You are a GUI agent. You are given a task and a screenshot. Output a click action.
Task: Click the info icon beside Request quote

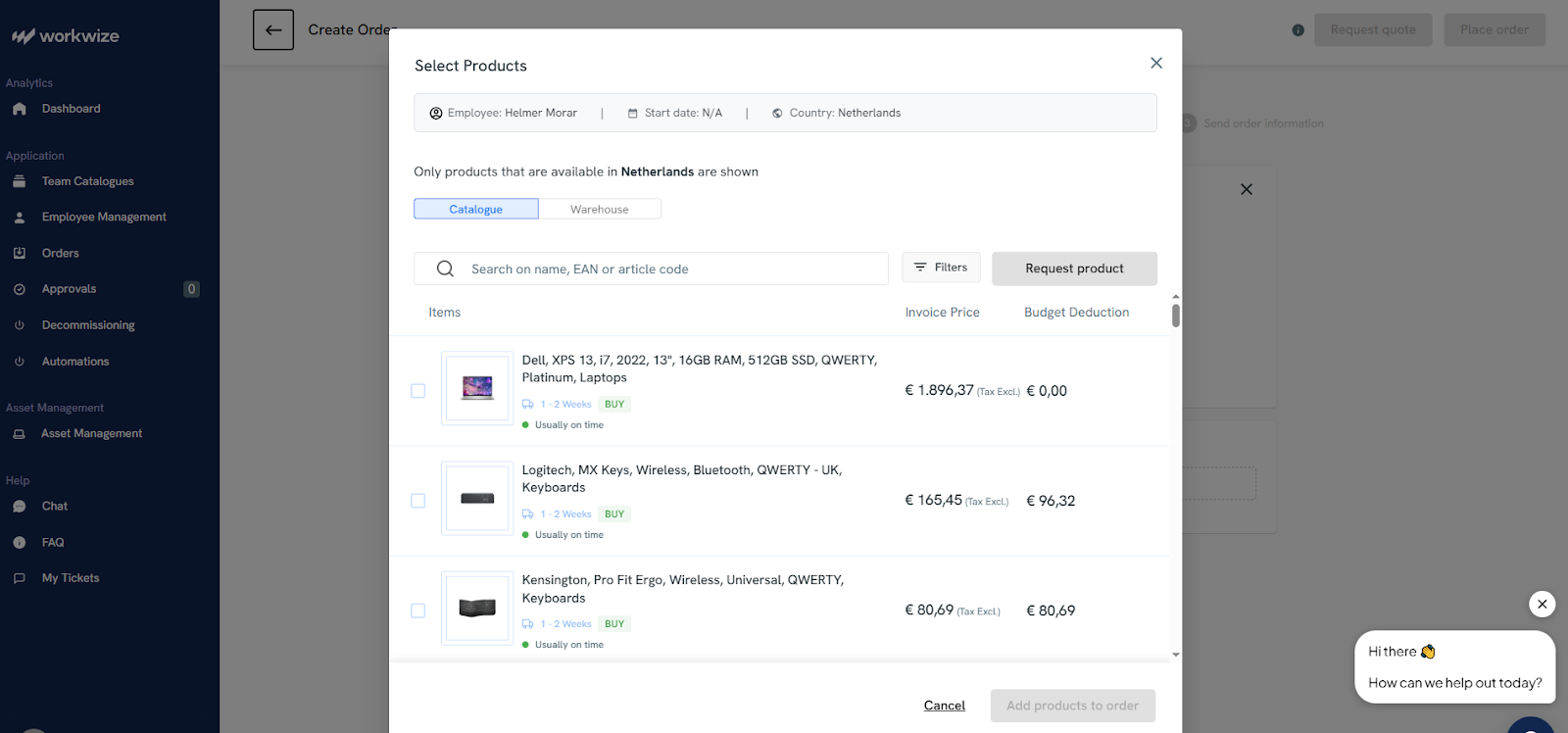pyautogui.click(x=1298, y=30)
